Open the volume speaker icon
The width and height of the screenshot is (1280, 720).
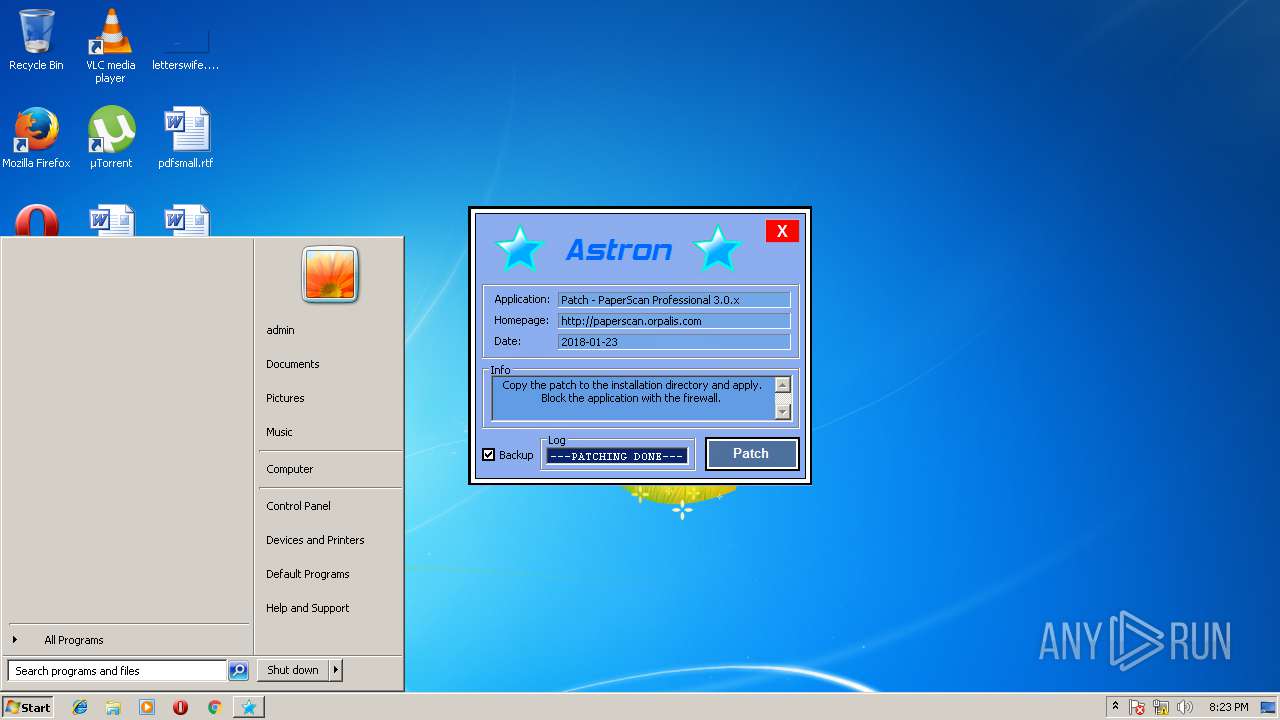coord(1185,708)
